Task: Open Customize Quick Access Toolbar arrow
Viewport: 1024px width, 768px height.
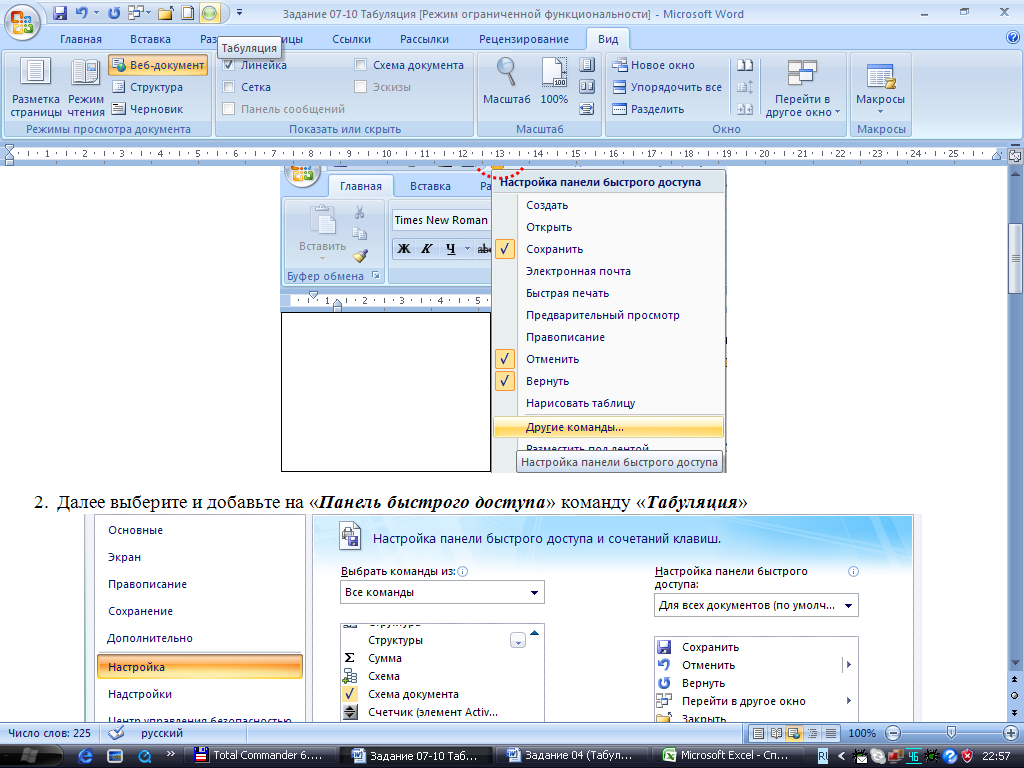Action: (x=240, y=12)
